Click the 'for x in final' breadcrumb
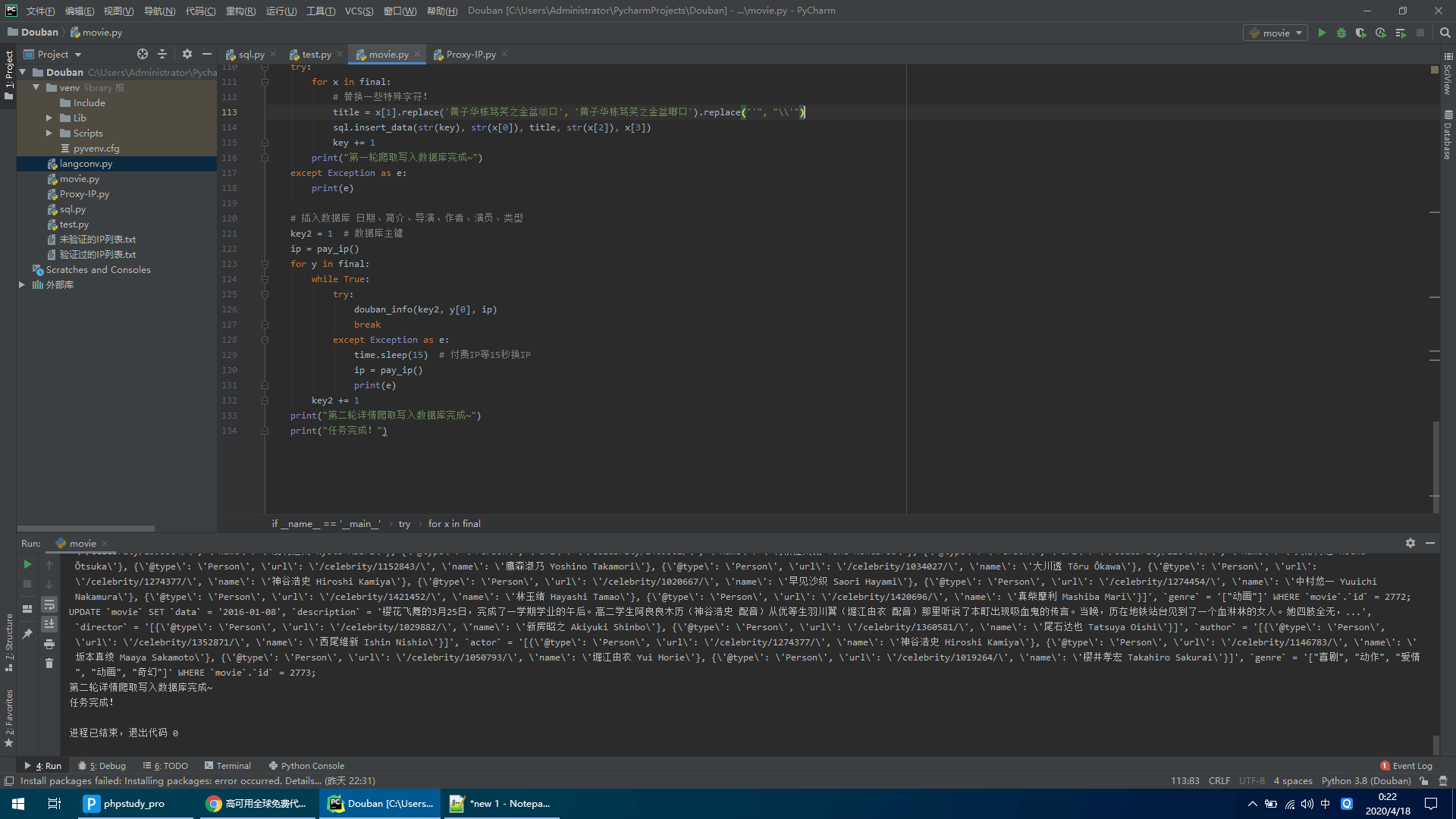This screenshot has width=1456, height=819. click(454, 524)
